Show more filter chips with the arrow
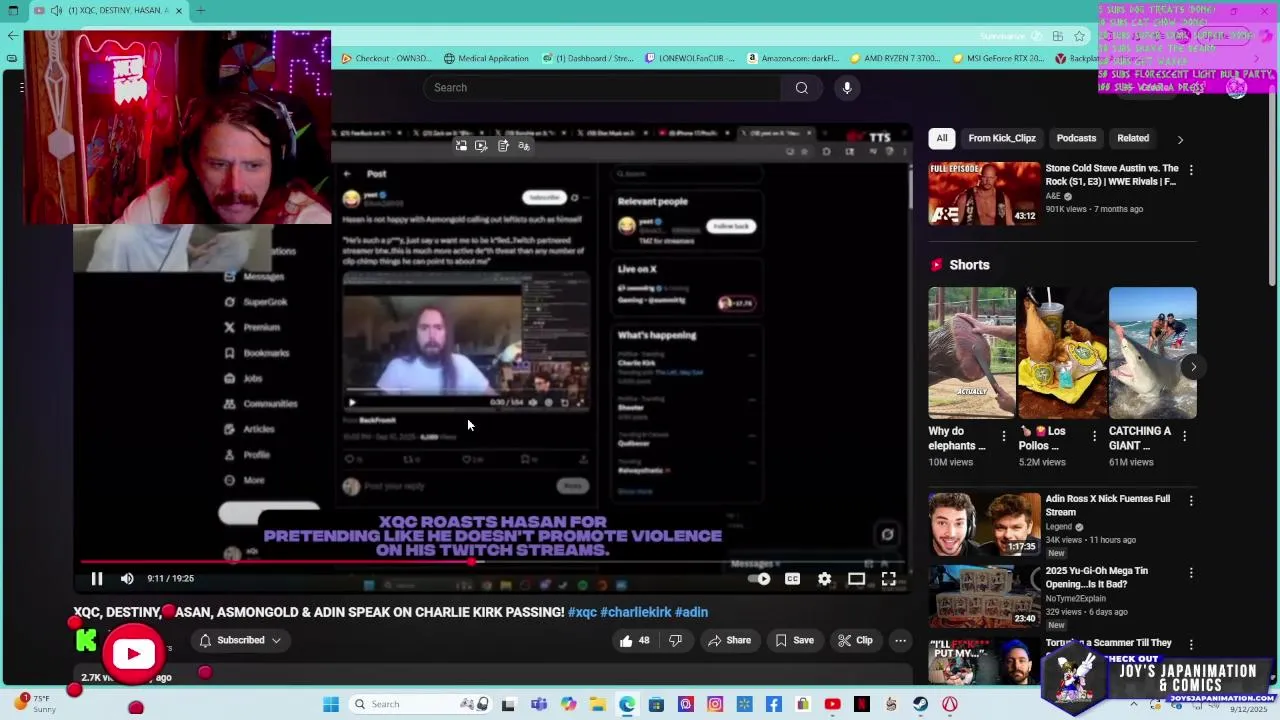The image size is (1280, 720). click(x=1180, y=139)
